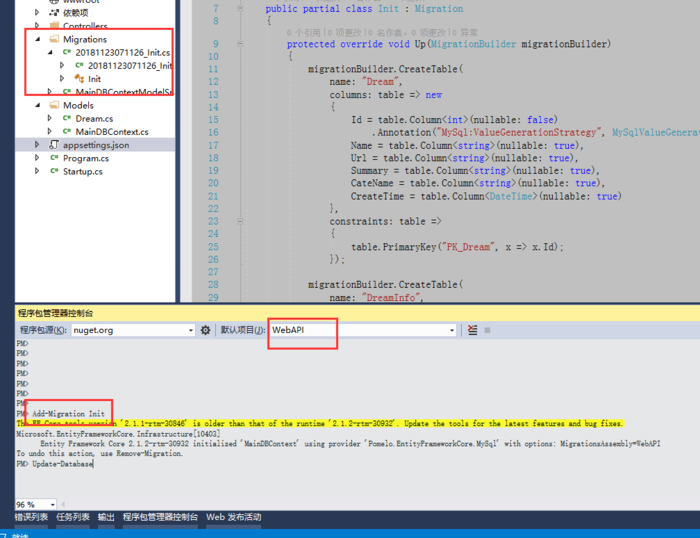Collapse the Models folder node
Screen dimensions: 700x538
38,105
